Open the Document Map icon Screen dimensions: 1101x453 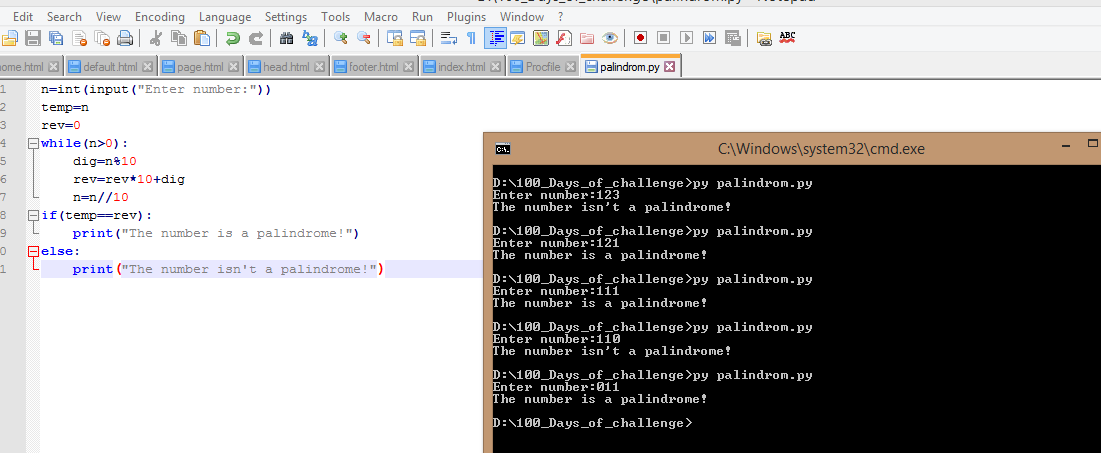[541, 38]
